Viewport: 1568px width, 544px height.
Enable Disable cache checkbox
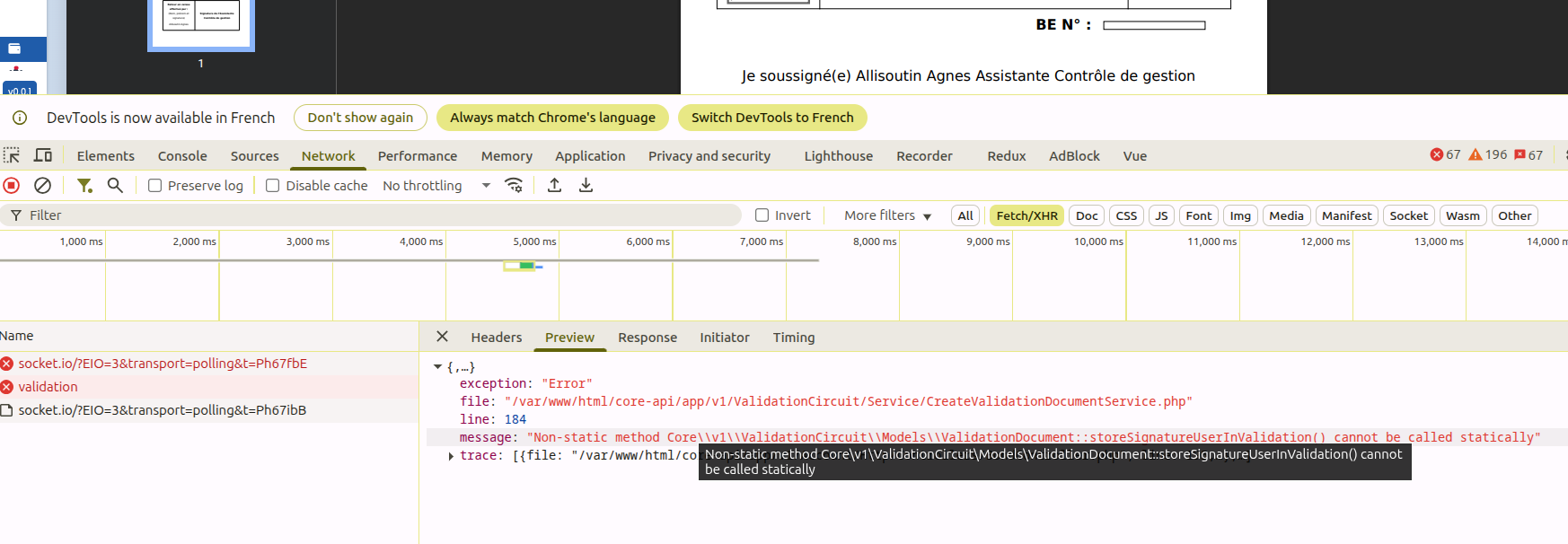point(273,186)
